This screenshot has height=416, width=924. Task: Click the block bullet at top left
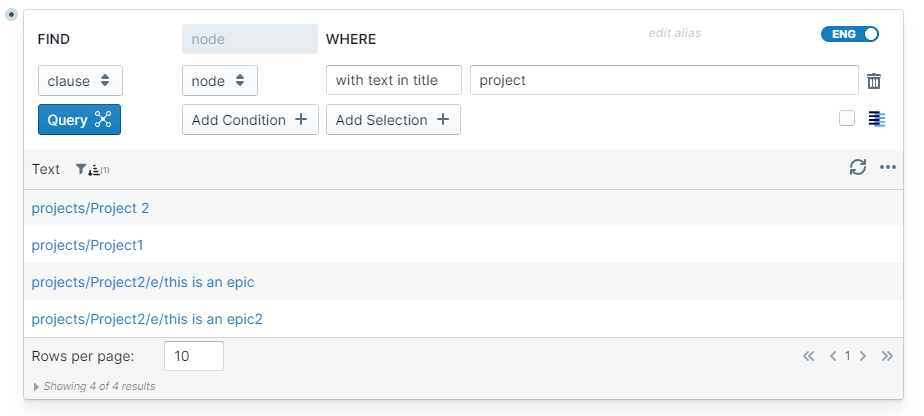[x=11, y=14]
